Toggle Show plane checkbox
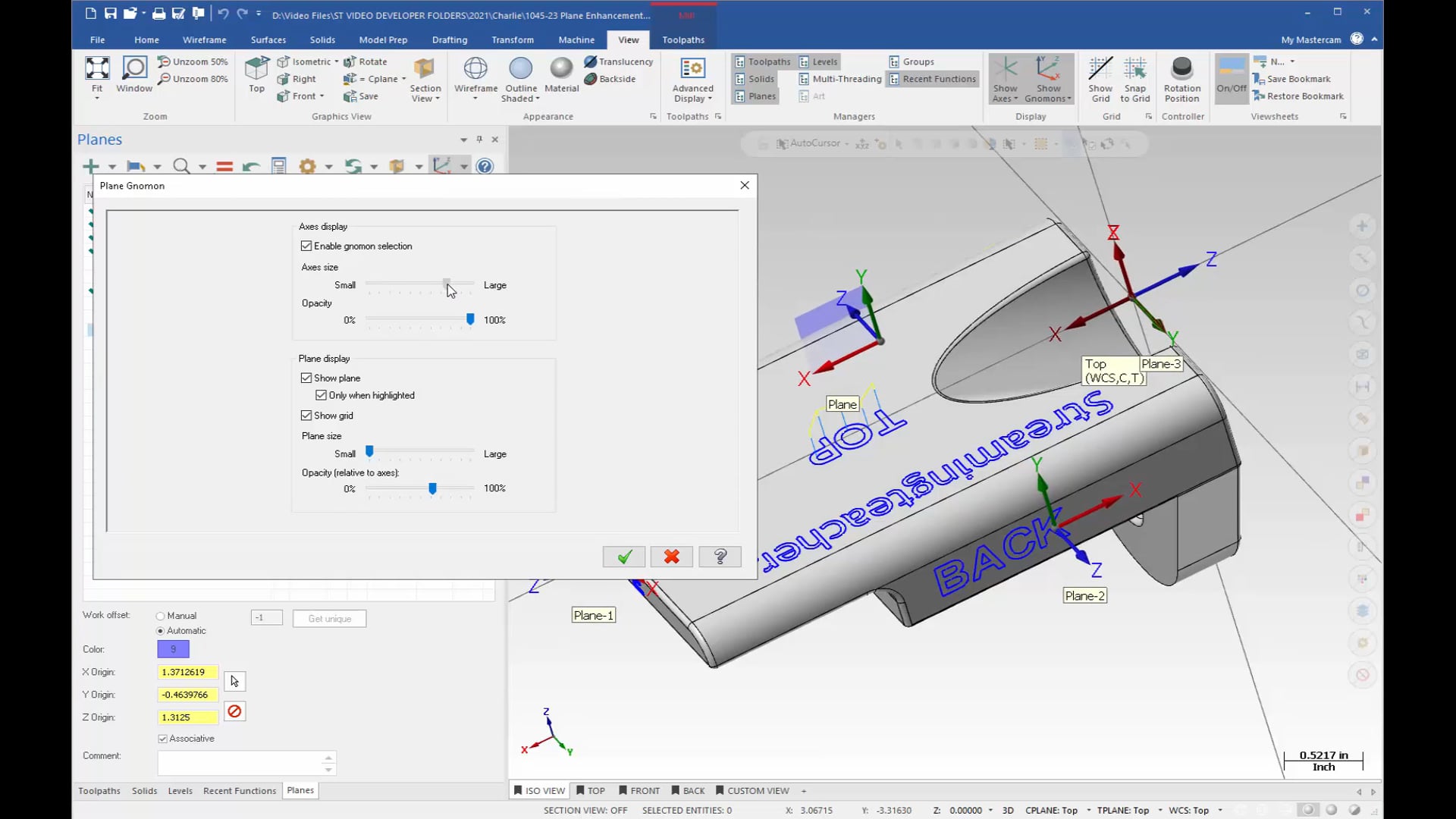Image resolution: width=1456 pixels, height=819 pixels. (306, 377)
